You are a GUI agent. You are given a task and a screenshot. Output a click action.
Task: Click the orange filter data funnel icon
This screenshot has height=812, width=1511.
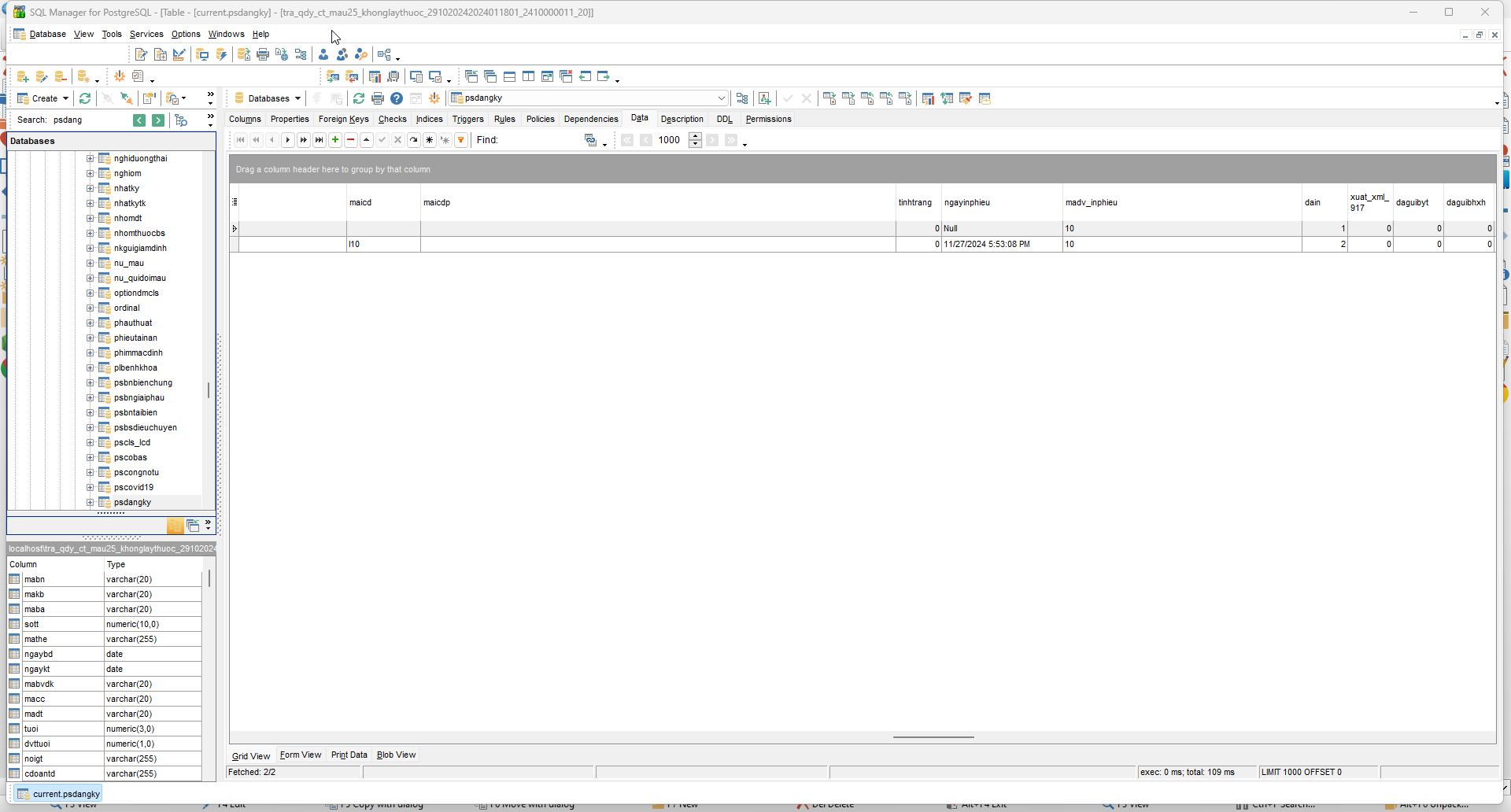coord(461,140)
